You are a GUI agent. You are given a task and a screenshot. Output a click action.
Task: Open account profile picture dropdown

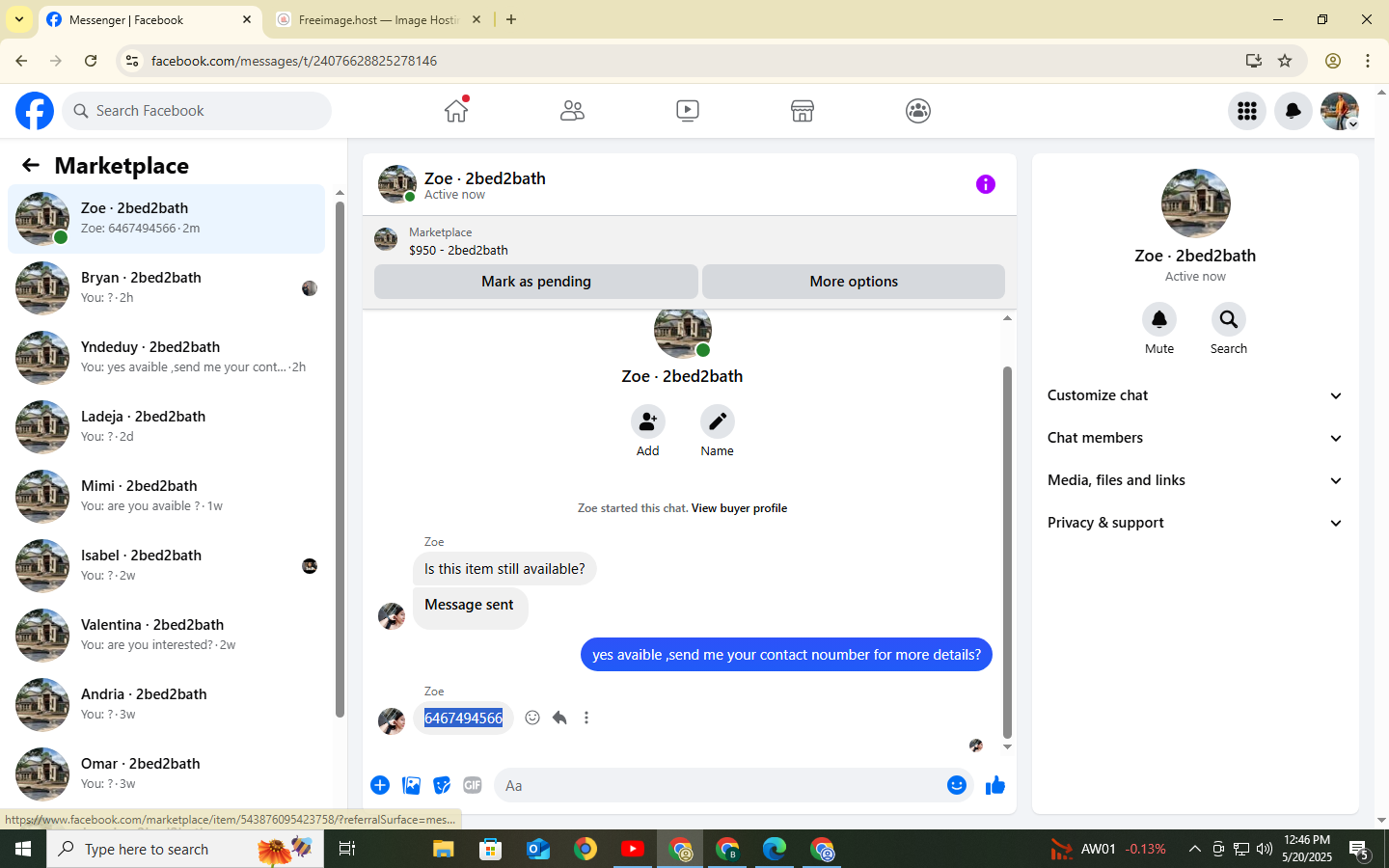click(x=1340, y=111)
